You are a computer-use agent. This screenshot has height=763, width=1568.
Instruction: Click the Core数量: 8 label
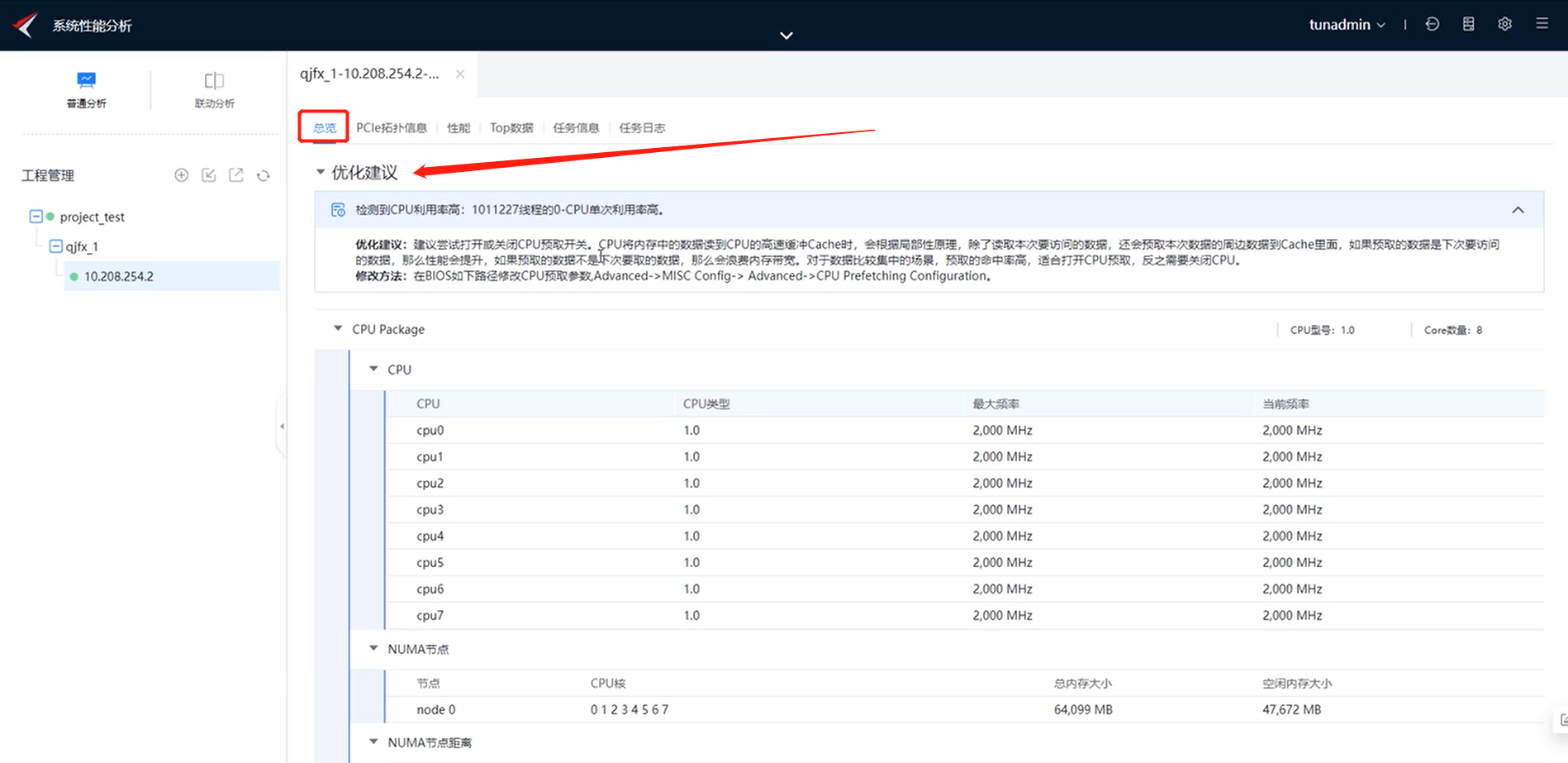coord(1453,330)
